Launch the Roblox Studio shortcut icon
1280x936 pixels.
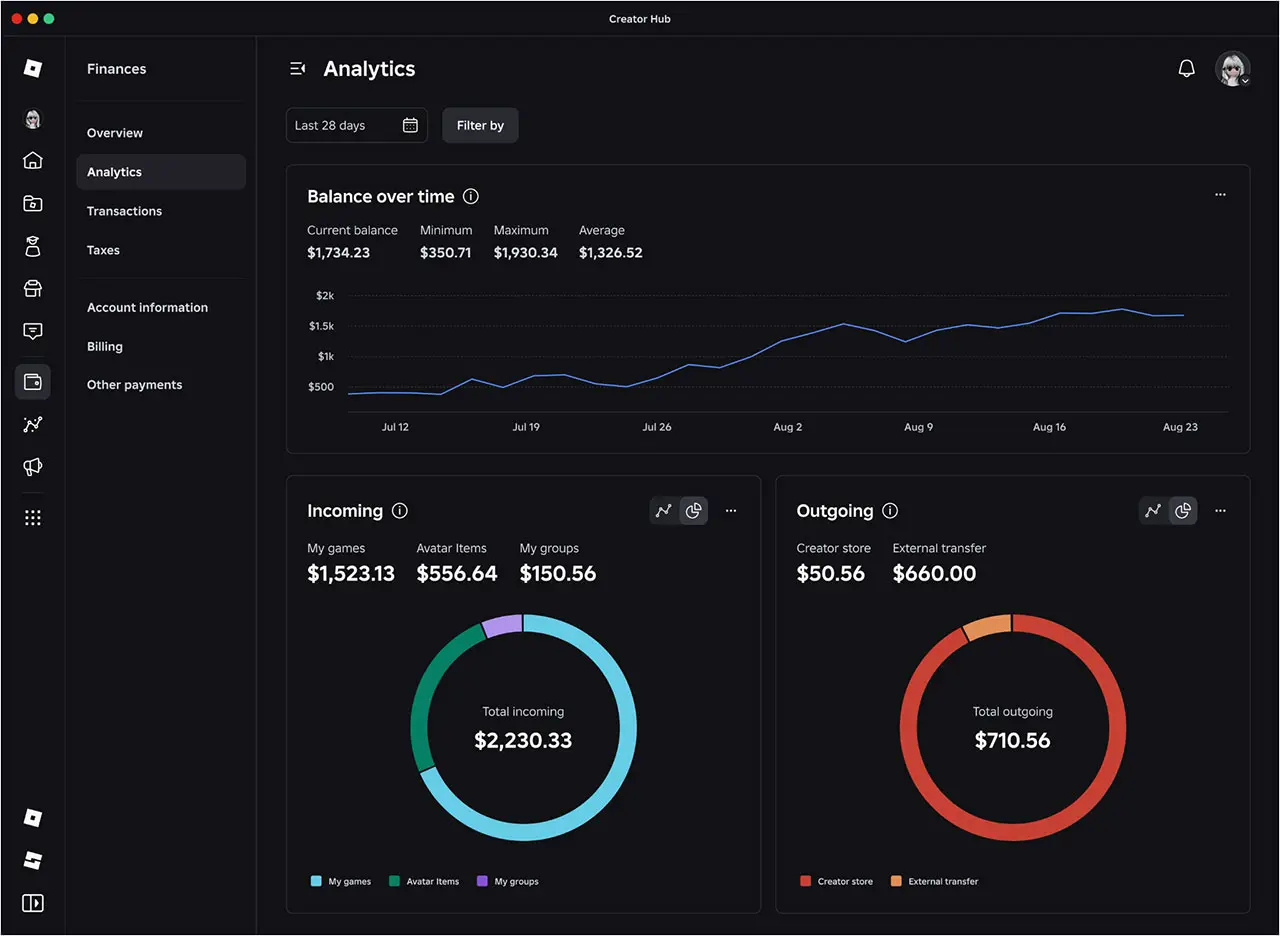(33, 860)
